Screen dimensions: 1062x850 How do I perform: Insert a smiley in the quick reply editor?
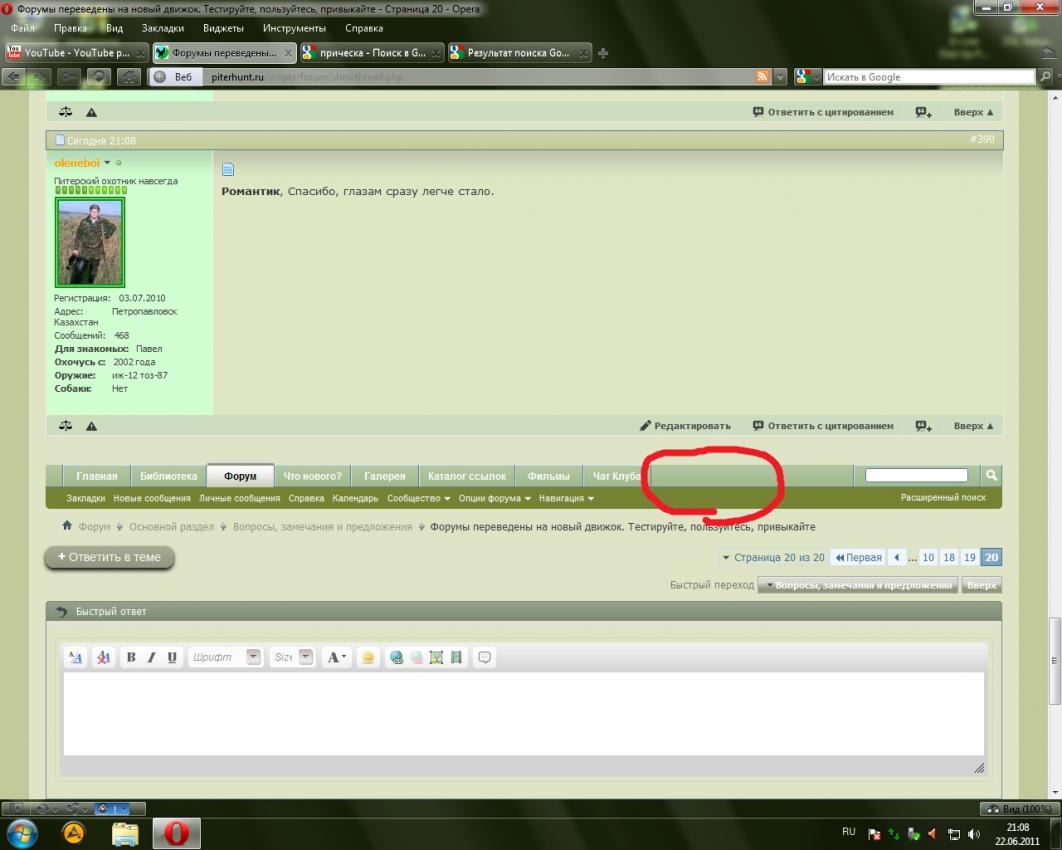click(369, 658)
